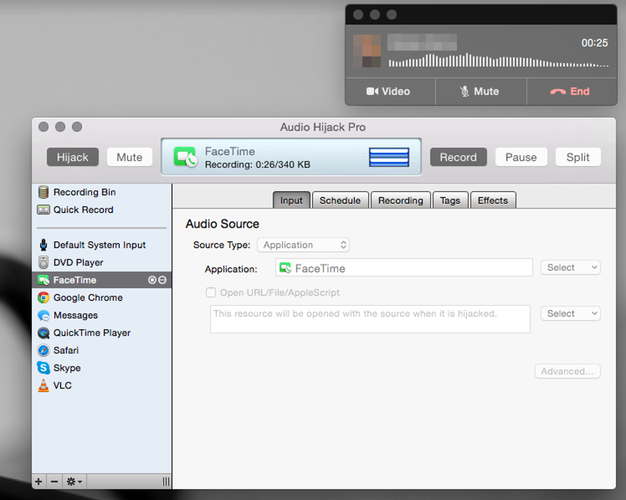626x500 pixels.
Task: Toggle Mute in Audio Hijack toolbar
Action: (x=129, y=157)
